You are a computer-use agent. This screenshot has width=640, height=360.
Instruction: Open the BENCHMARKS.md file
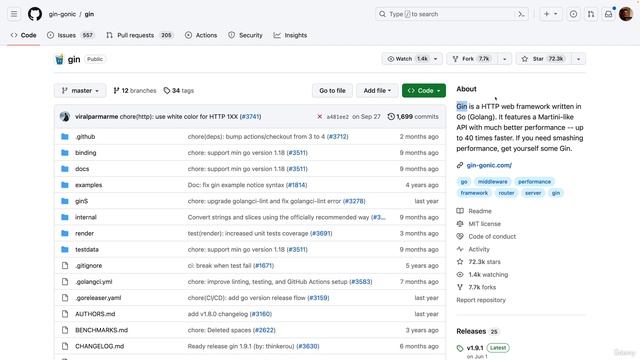101,330
